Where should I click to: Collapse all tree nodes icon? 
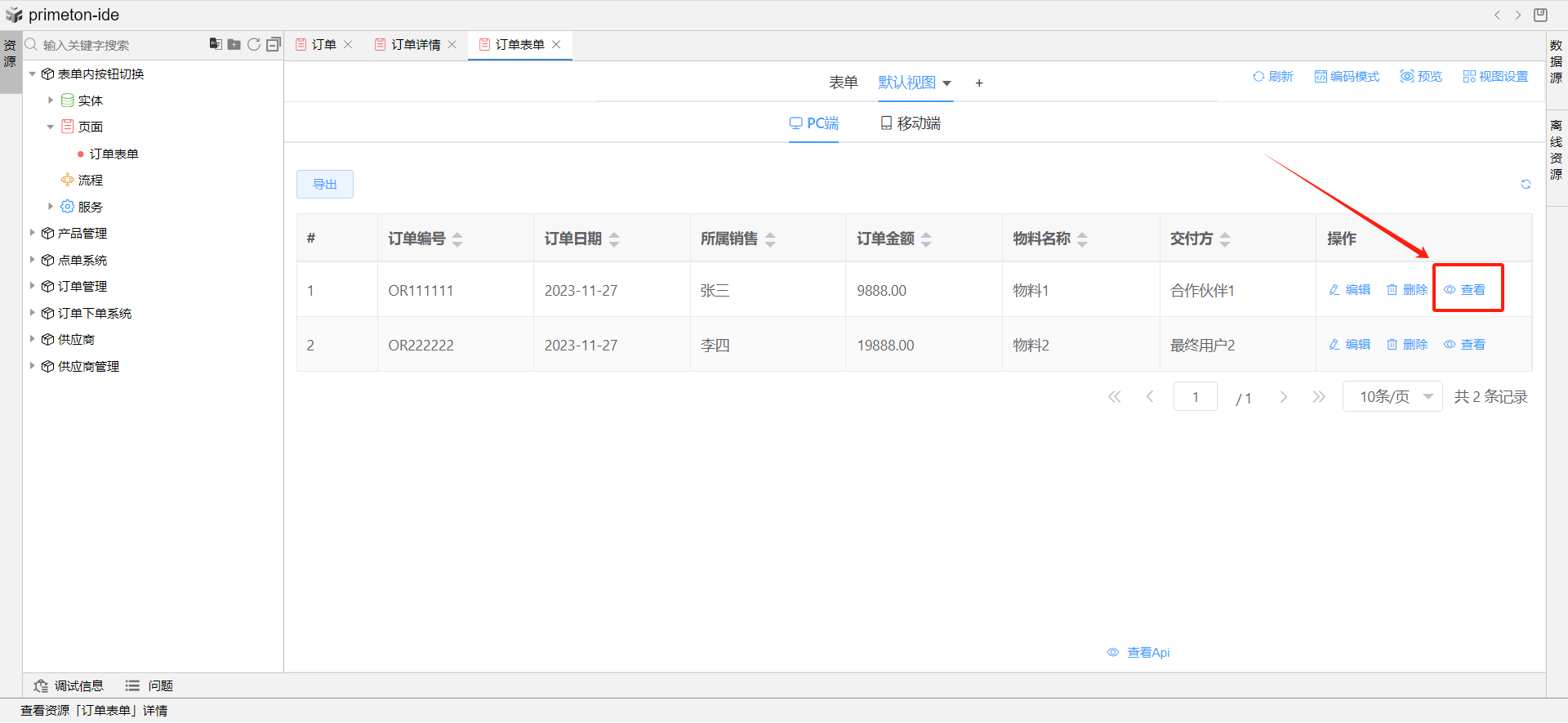[x=274, y=44]
